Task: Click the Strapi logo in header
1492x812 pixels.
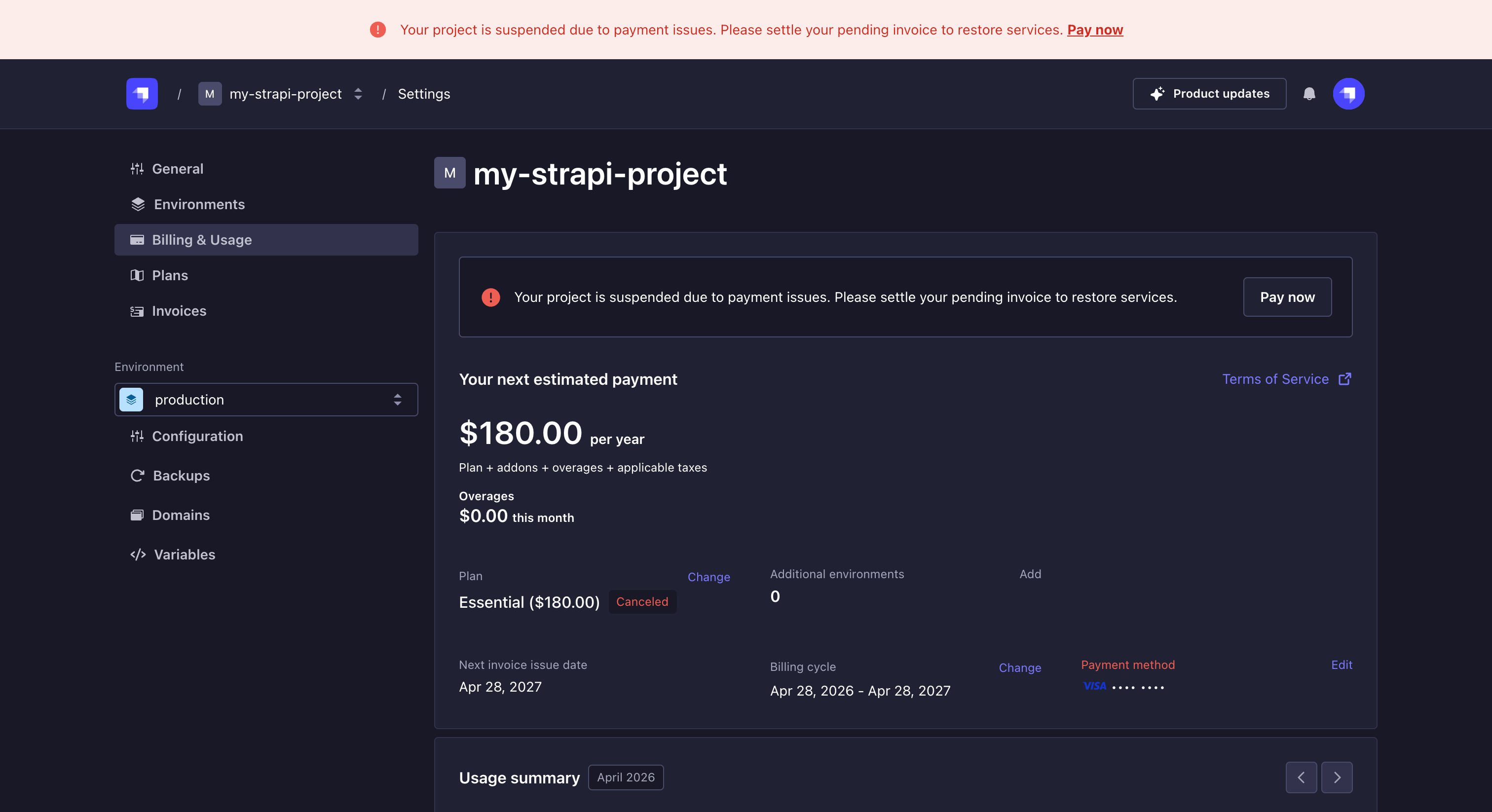Action: [142, 94]
